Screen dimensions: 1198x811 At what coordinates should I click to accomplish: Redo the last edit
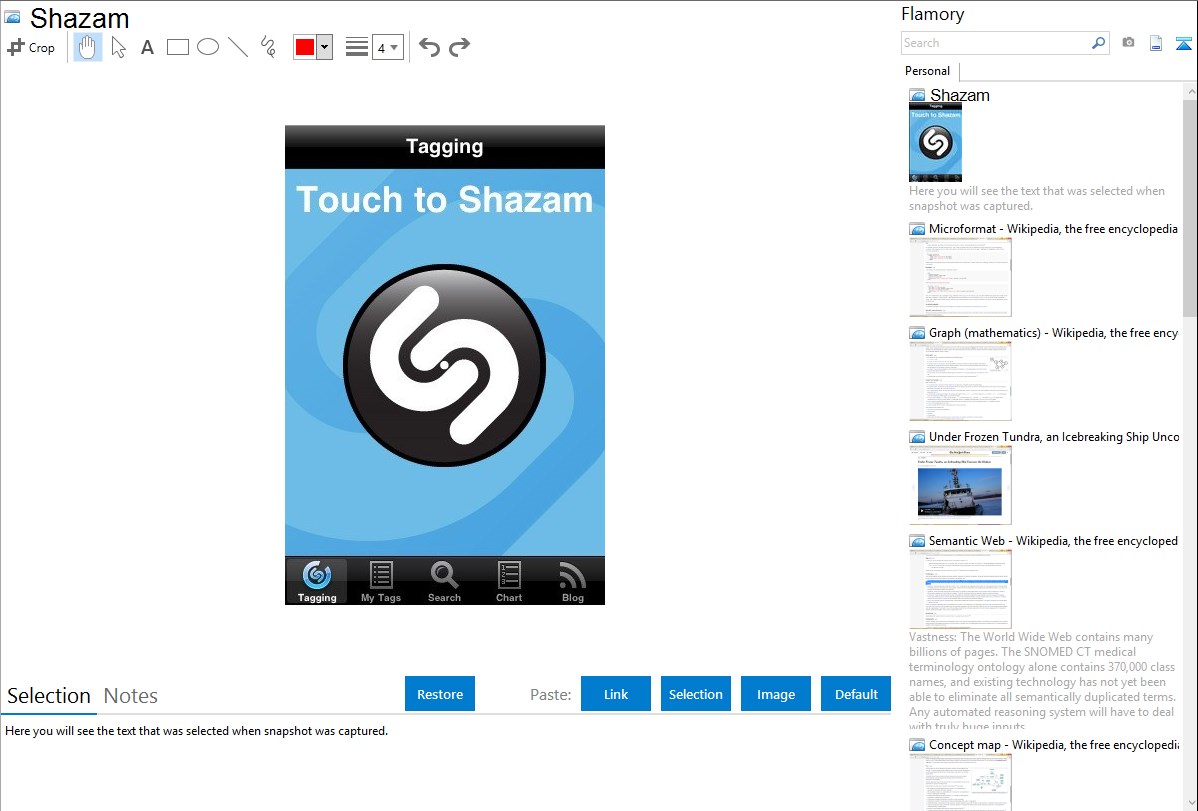click(x=459, y=47)
